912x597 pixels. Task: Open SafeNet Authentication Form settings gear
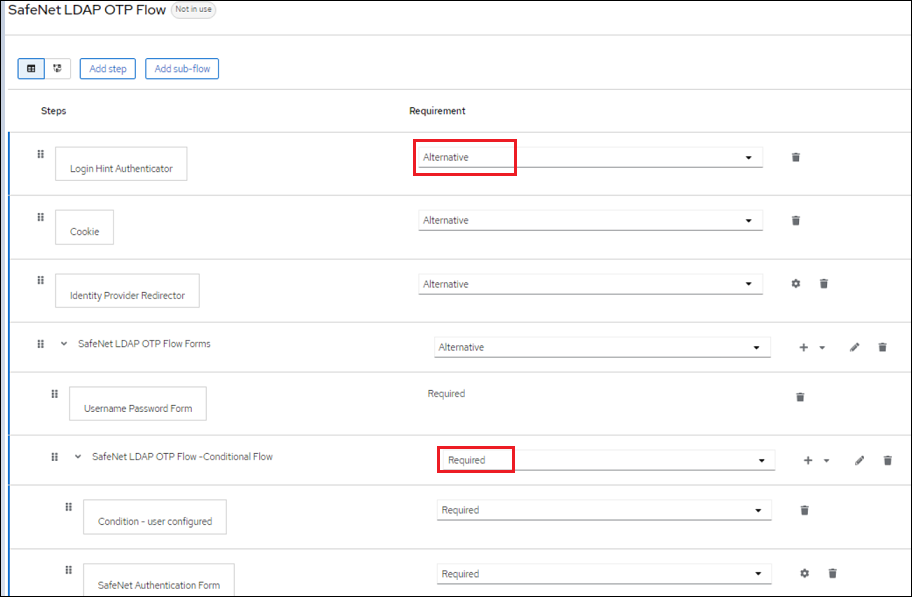tap(804, 574)
